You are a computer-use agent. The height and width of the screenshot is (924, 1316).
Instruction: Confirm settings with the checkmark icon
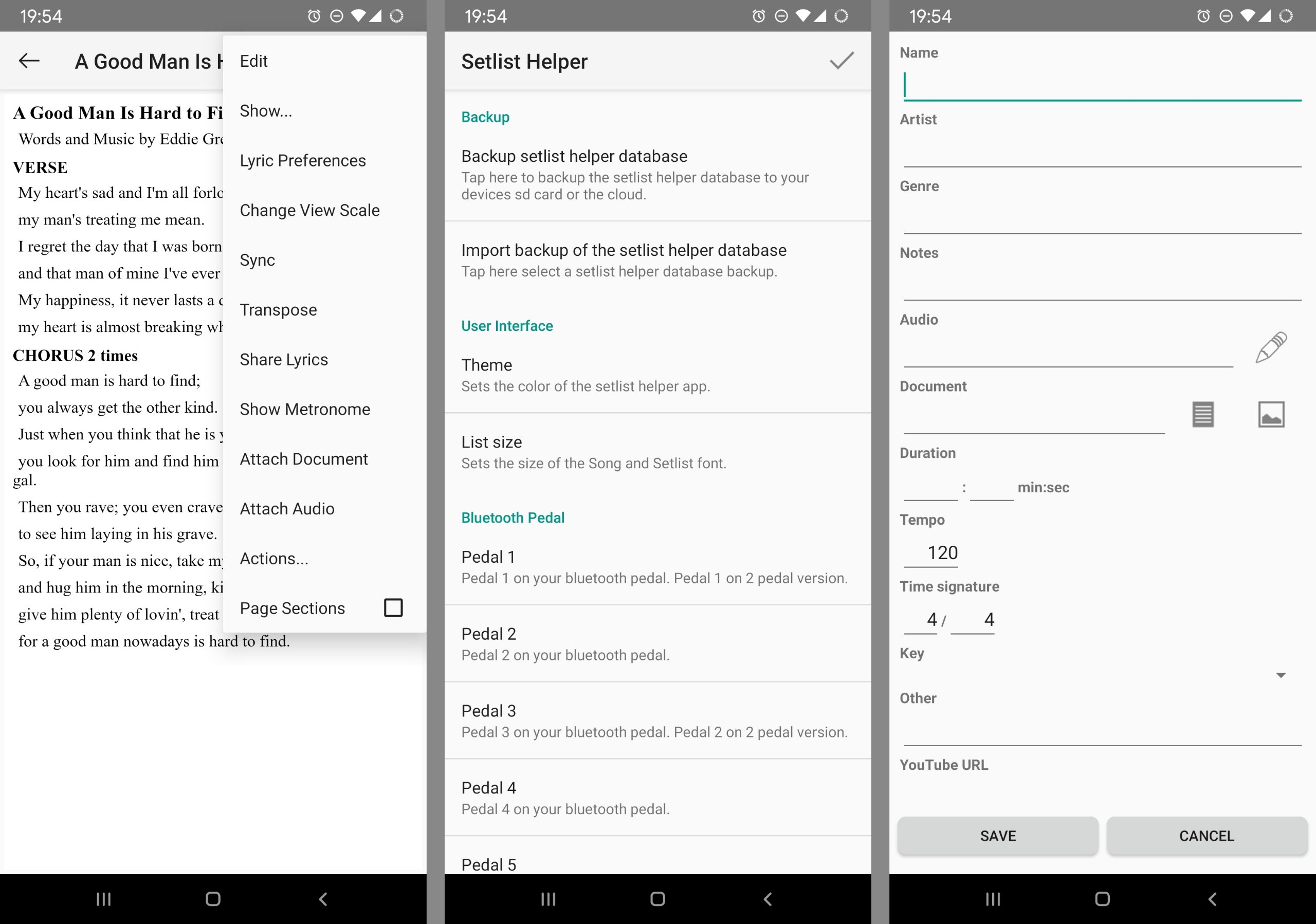click(842, 61)
